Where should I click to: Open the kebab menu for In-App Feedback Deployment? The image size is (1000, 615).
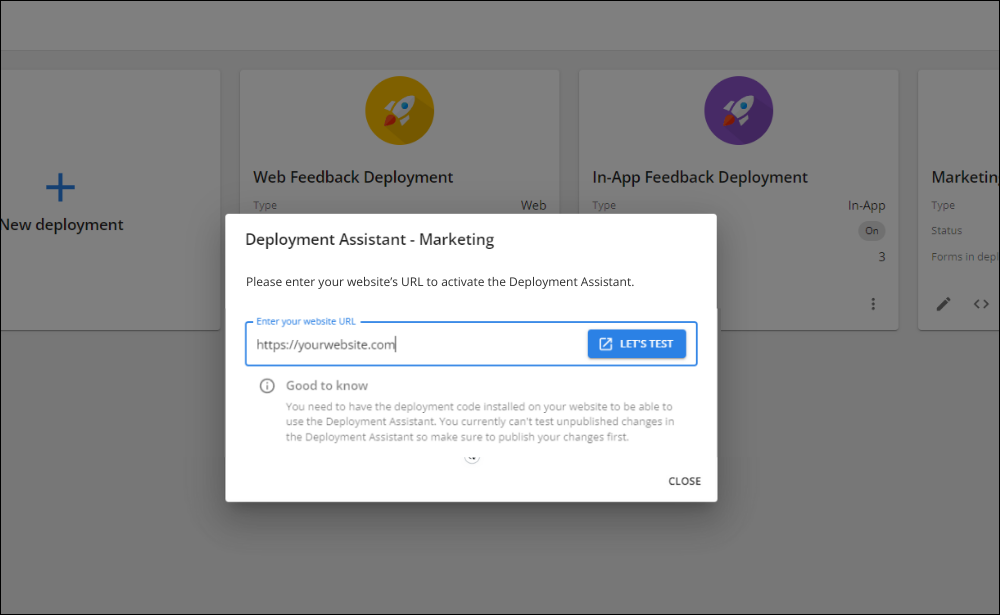pyautogui.click(x=873, y=303)
